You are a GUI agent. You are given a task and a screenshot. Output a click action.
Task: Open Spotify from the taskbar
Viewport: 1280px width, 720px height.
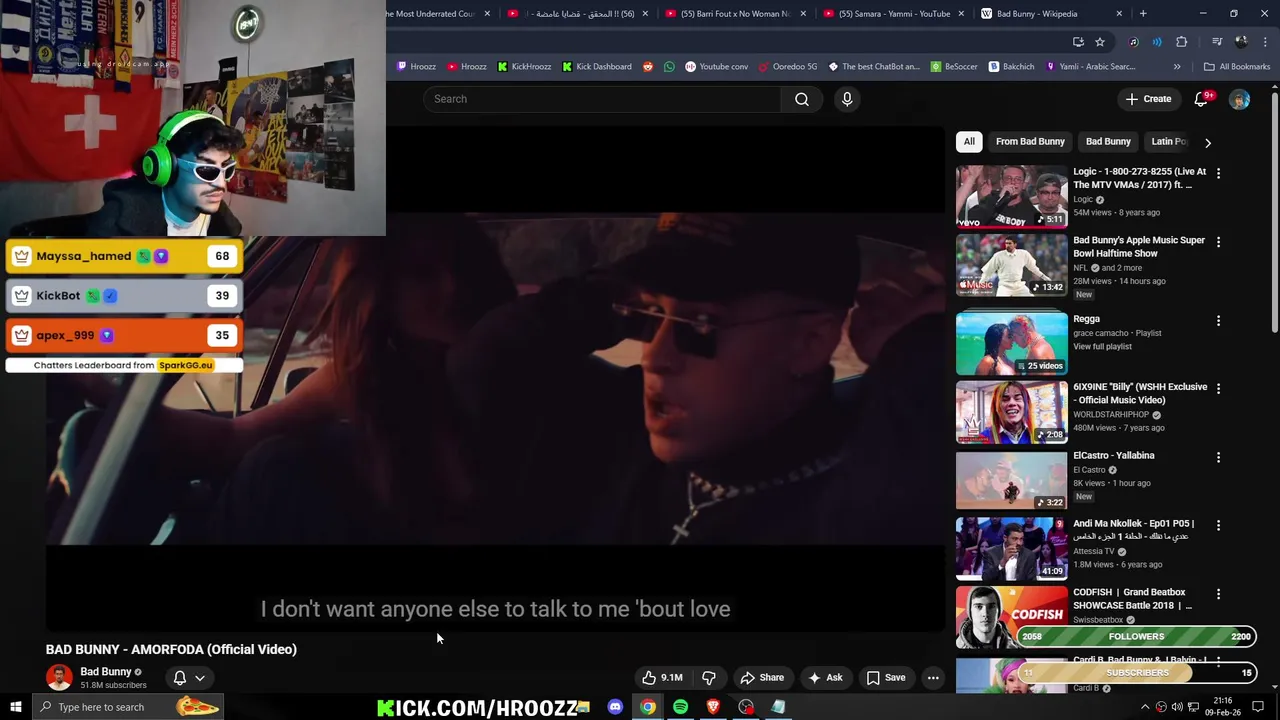pyautogui.click(x=680, y=707)
